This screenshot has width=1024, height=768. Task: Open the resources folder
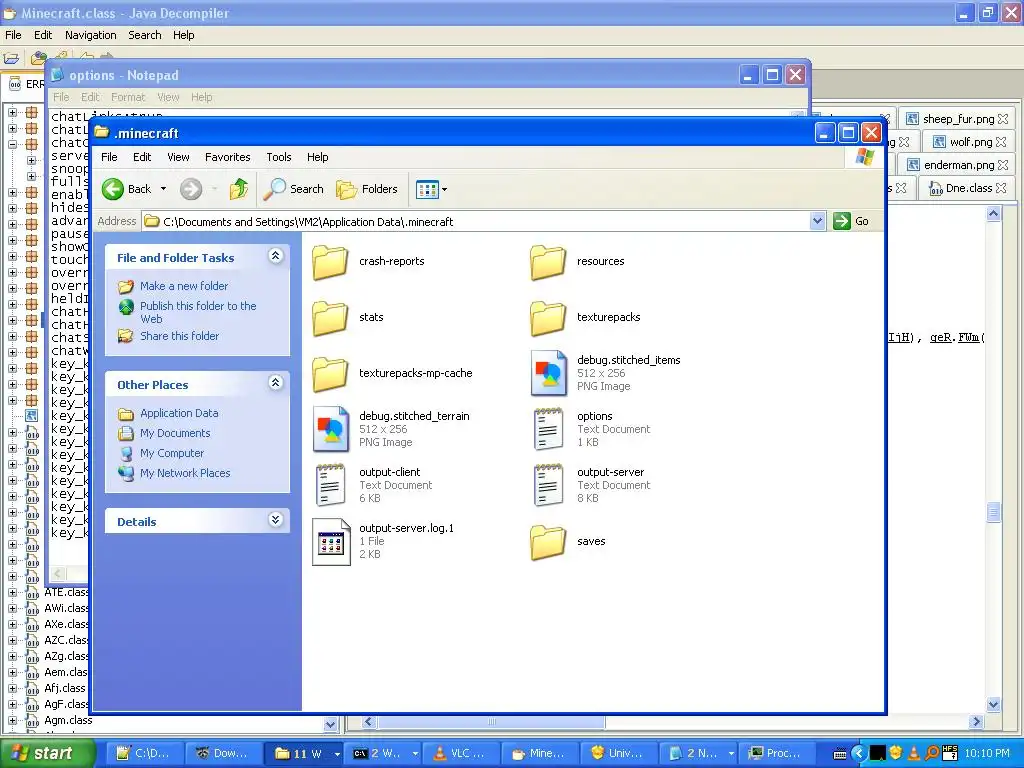point(578,262)
